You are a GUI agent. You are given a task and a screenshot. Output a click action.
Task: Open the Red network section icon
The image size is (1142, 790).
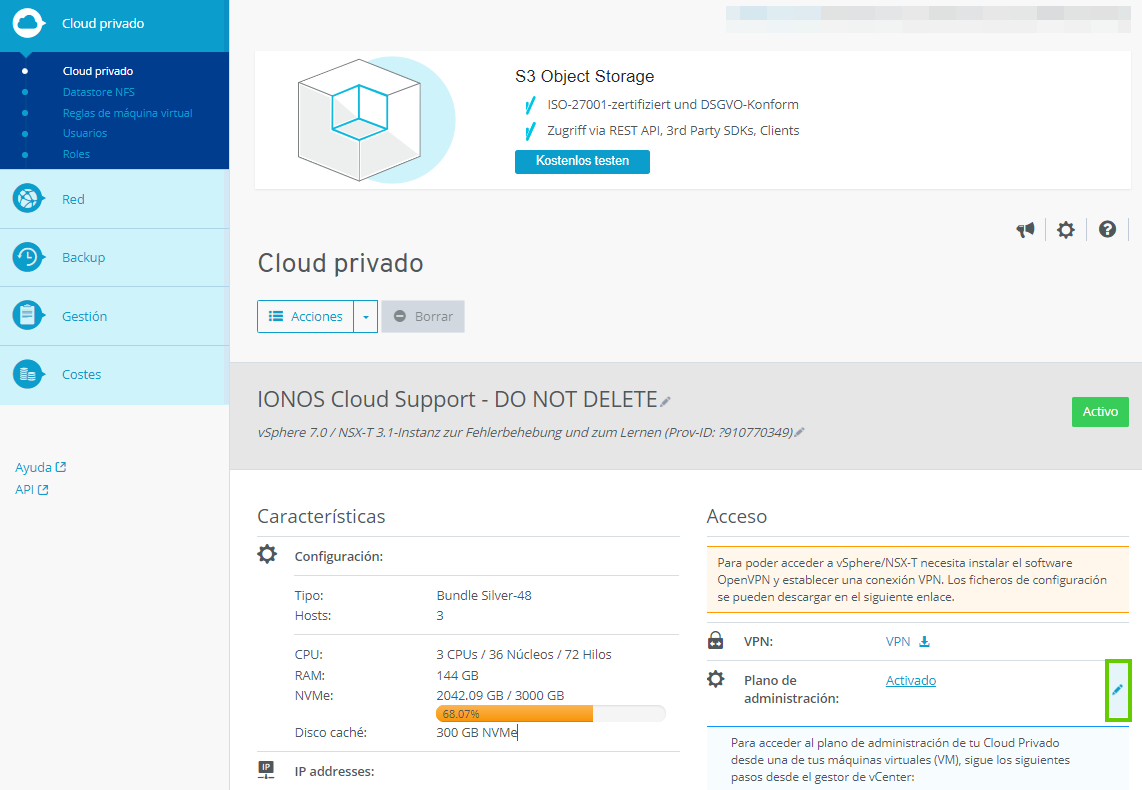(x=28, y=198)
